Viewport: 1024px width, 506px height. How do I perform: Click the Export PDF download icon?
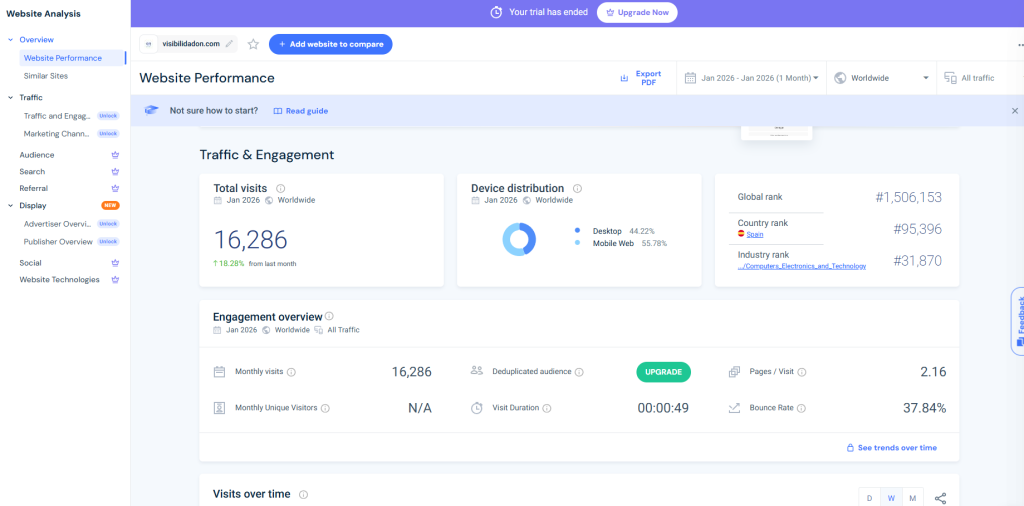(x=624, y=78)
